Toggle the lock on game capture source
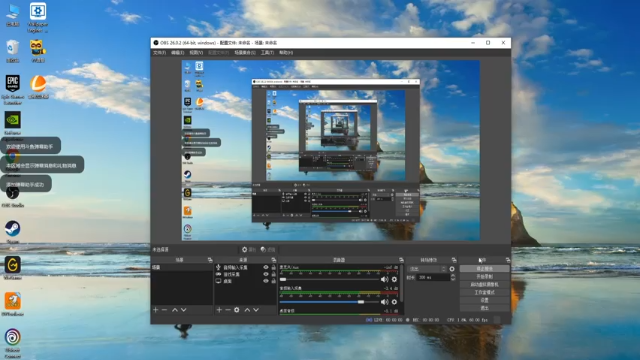 click(x=273, y=274)
